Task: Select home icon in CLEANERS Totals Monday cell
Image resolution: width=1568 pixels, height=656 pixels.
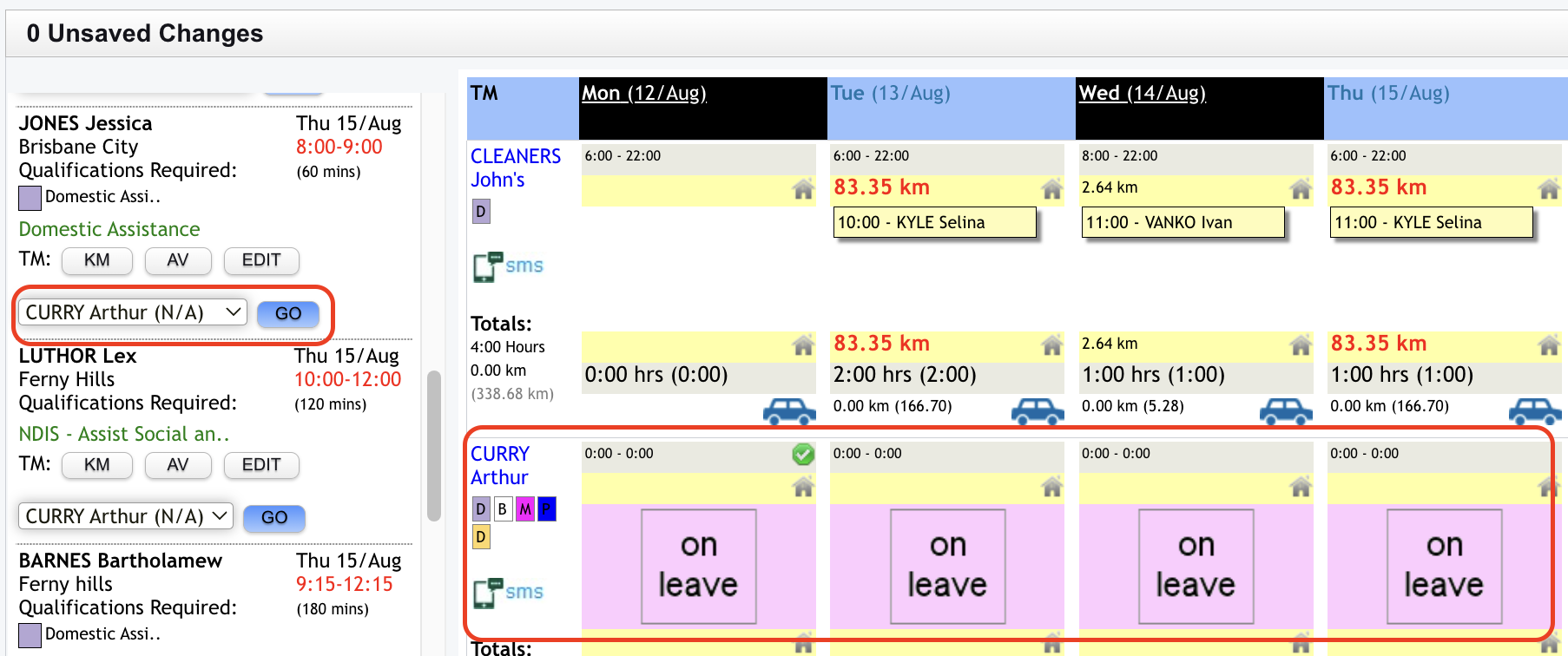Action: click(803, 345)
